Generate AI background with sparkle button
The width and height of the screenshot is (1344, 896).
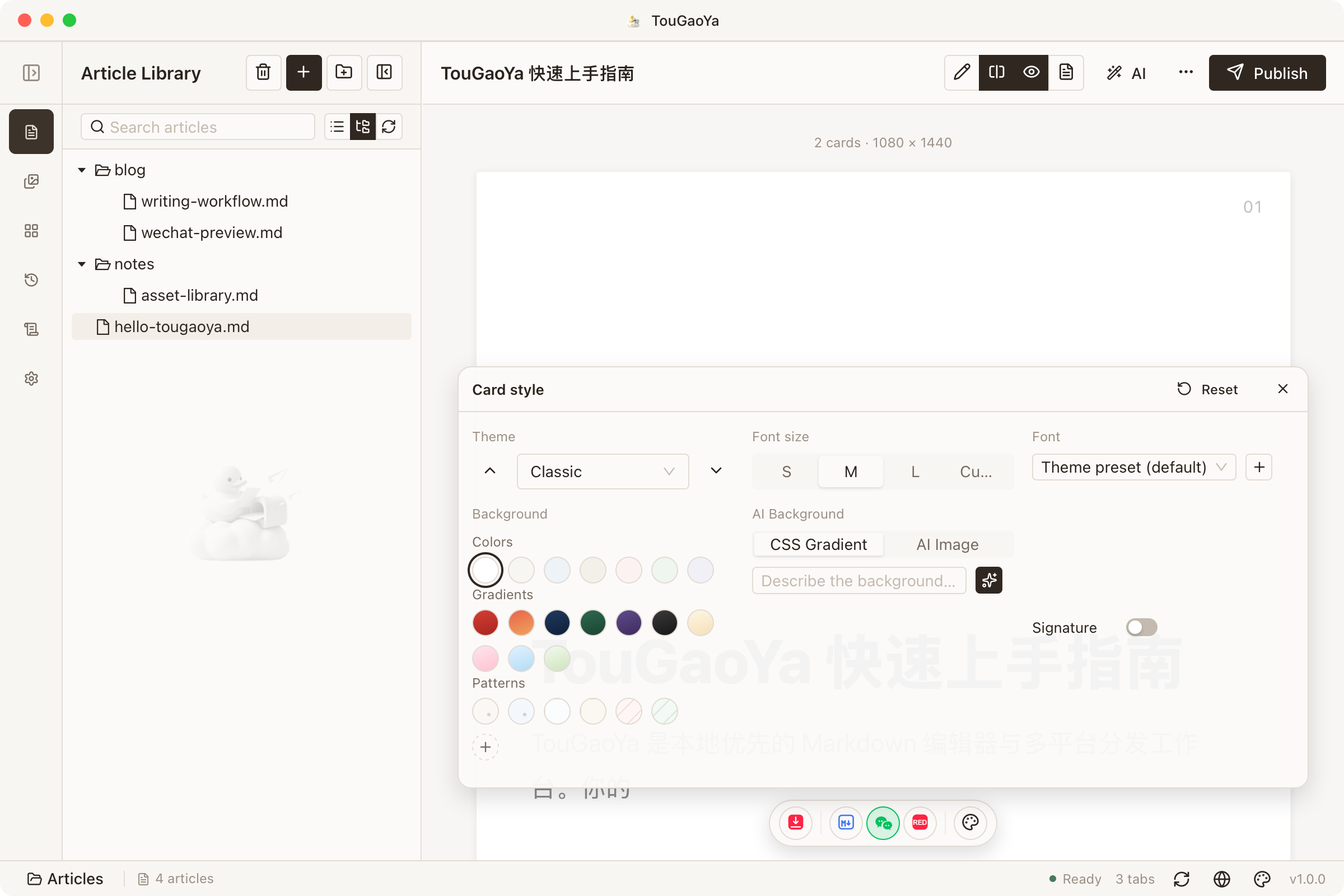point(988,581)
